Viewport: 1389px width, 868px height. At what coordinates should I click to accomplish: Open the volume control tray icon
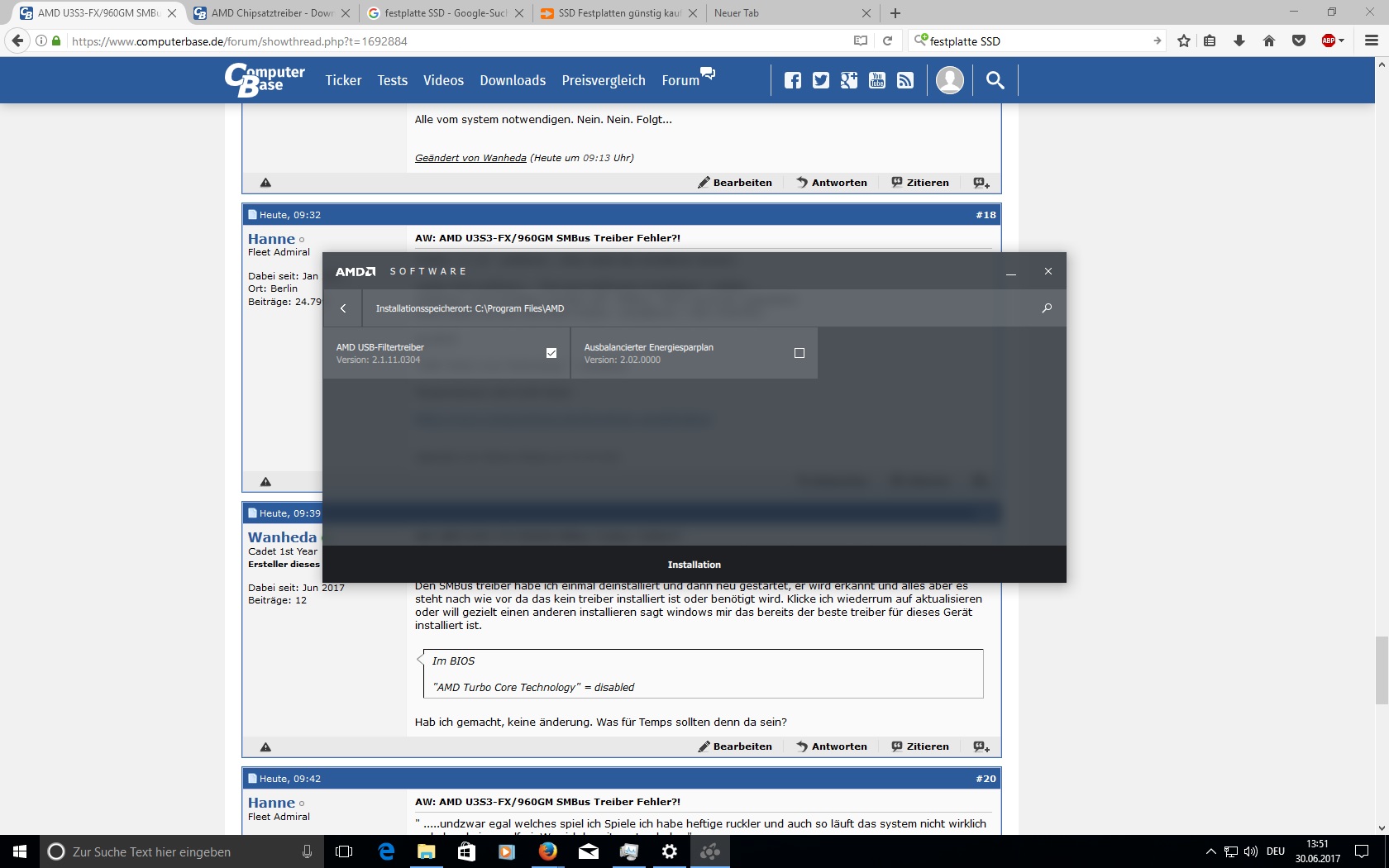point(1251,851)
